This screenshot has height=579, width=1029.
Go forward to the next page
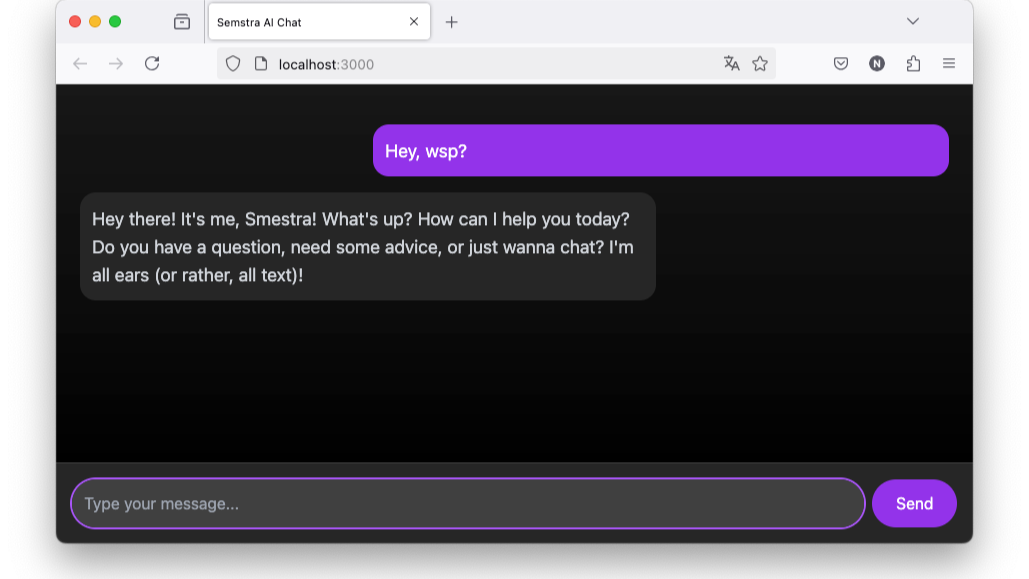(x=116, y=64)
